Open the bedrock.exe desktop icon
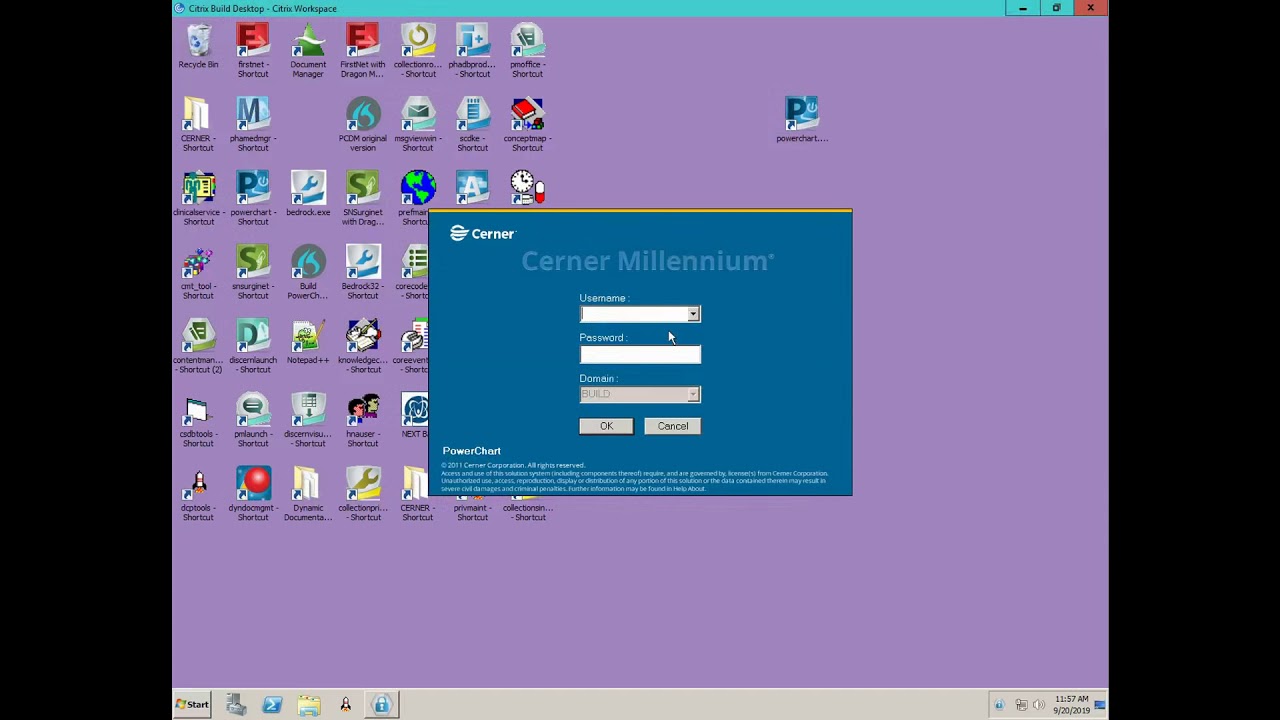 click(308, 194)
